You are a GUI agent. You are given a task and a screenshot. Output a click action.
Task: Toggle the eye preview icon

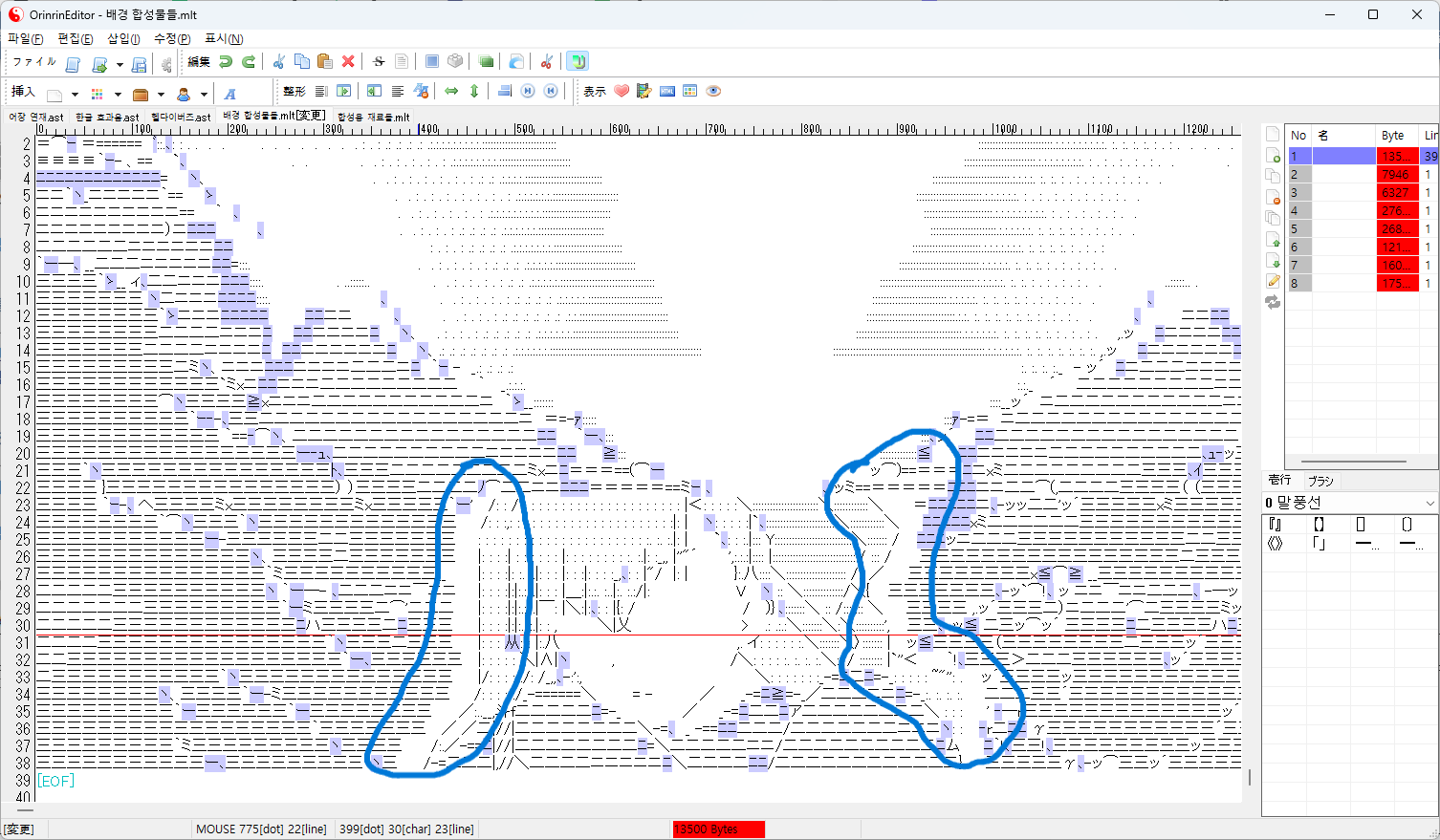click(x=713, y=92)
